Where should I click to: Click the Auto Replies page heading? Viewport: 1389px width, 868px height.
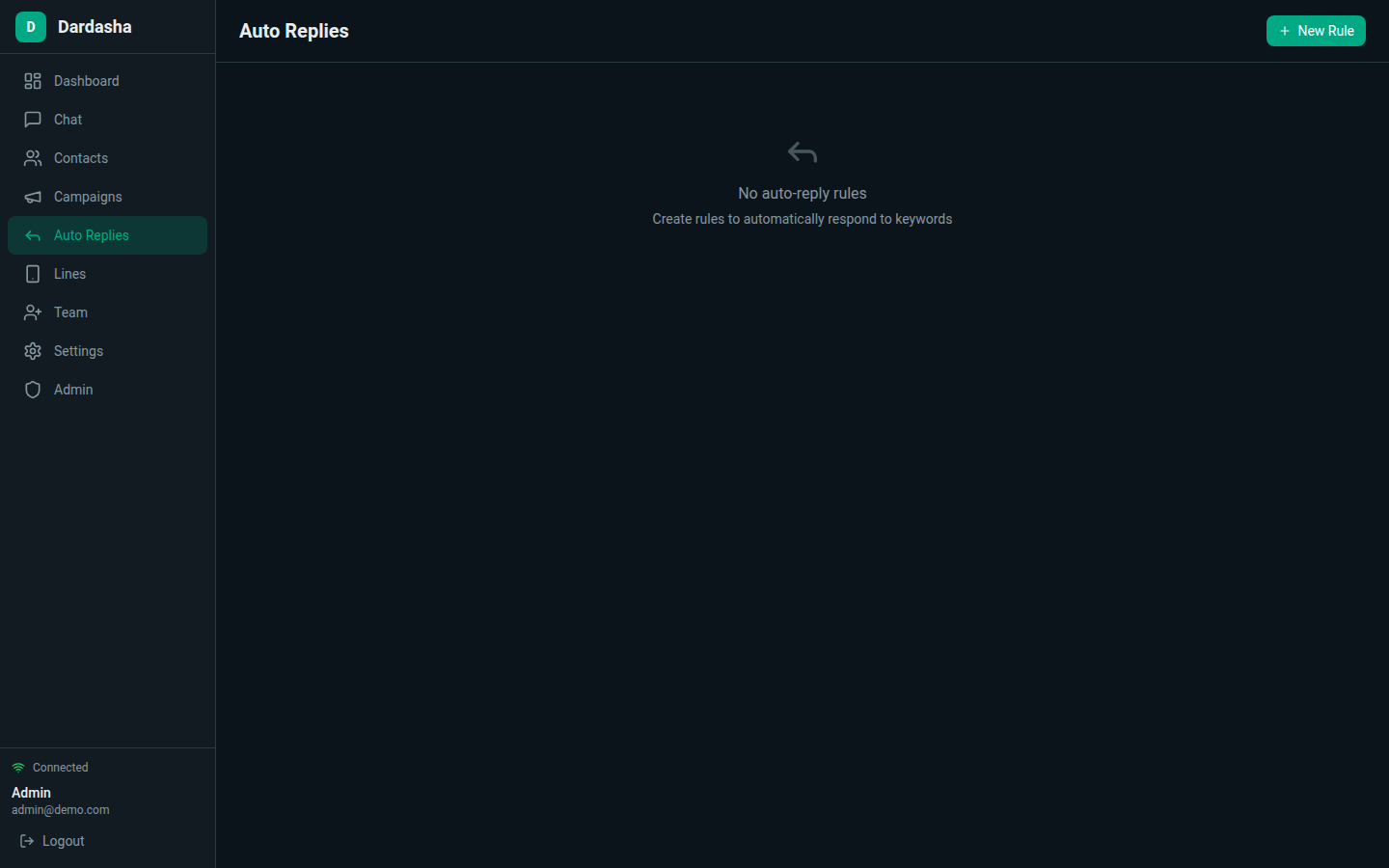pyautogui.click(x=294, y=31)
